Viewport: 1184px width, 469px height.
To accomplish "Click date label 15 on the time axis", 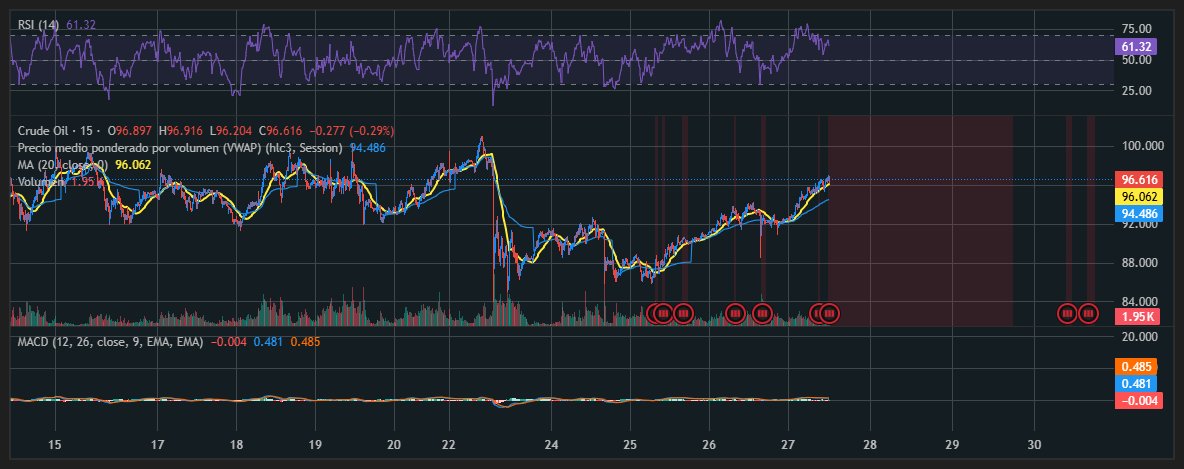I will click(x=54, y=444).
